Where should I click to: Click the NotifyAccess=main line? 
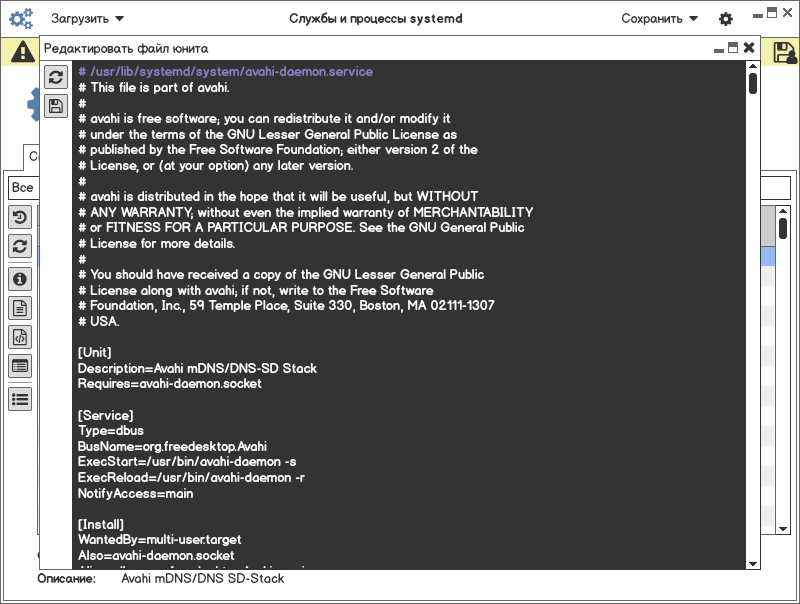[135, 493]
